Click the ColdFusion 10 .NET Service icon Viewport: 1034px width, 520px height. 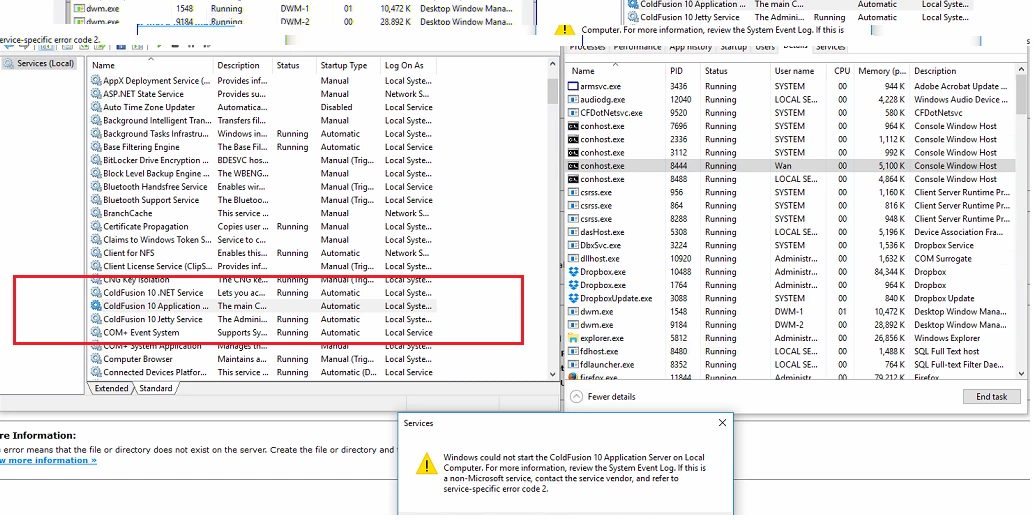(x=96, y=293)
